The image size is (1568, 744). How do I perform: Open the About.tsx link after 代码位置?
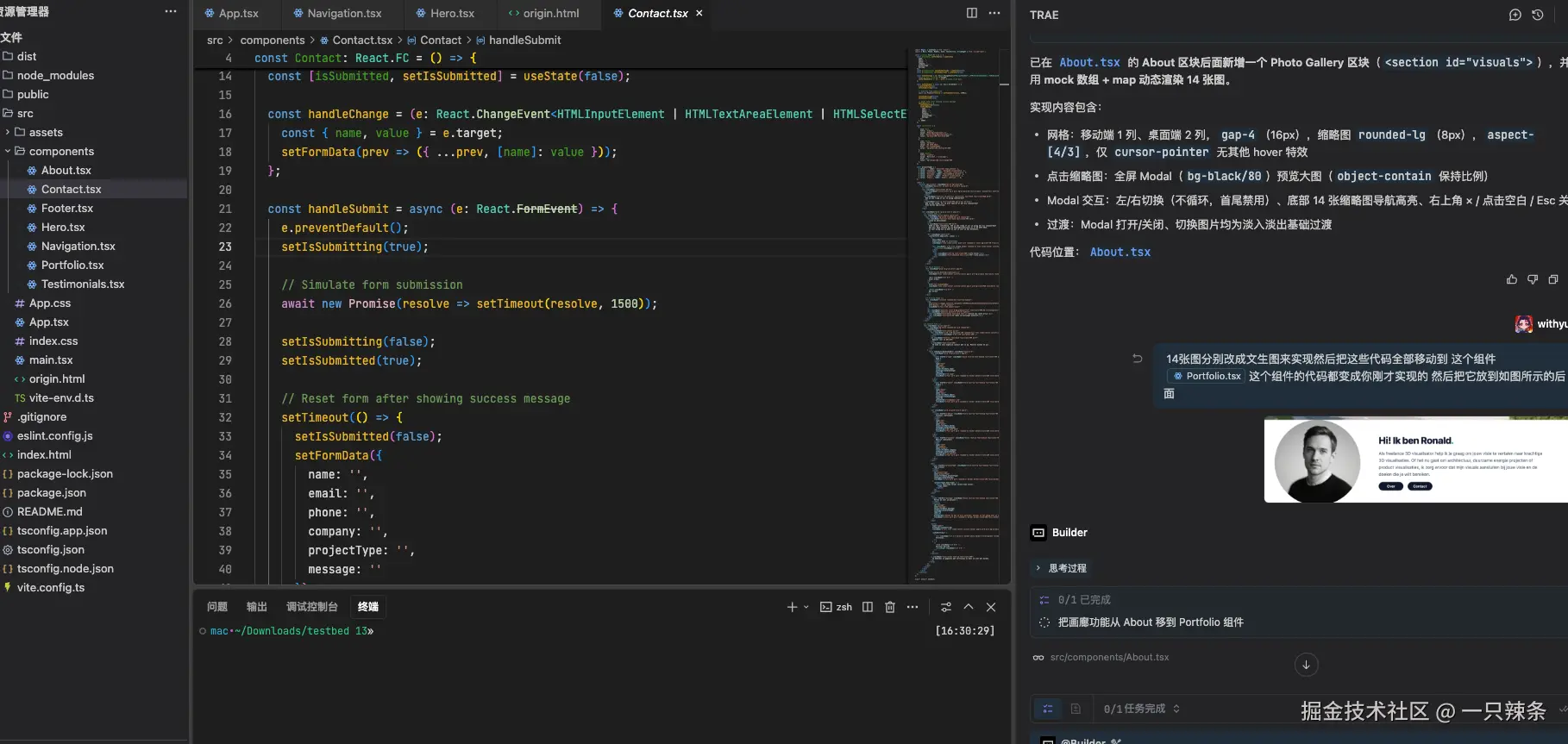1120,252
